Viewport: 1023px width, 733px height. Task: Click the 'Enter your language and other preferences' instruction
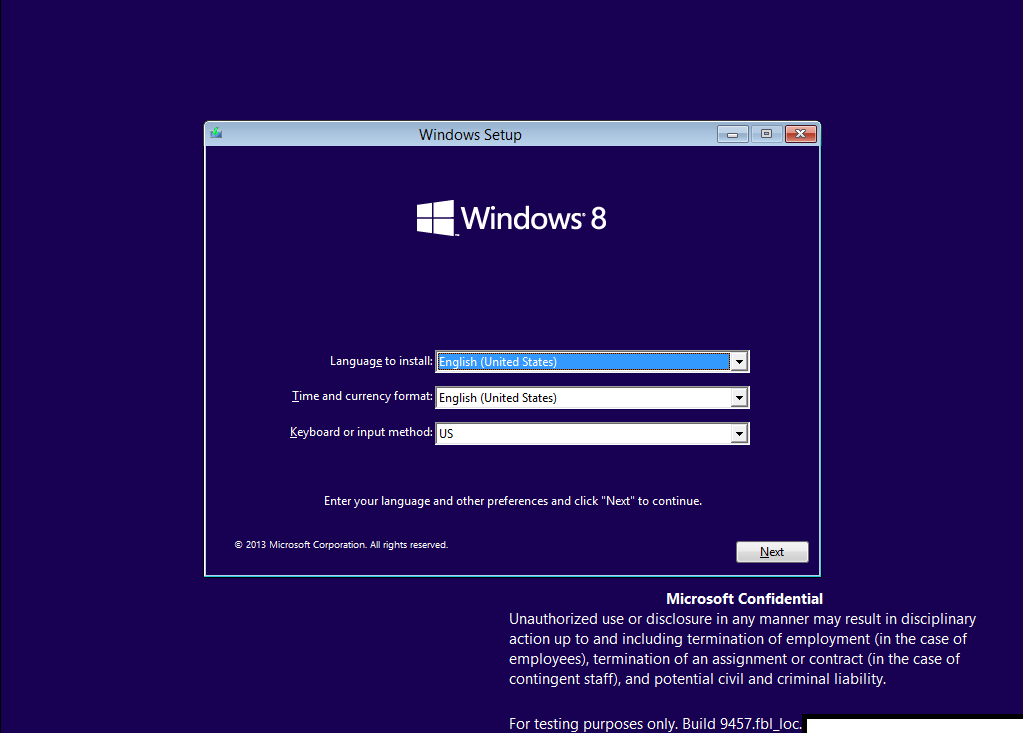coord(513,501)
